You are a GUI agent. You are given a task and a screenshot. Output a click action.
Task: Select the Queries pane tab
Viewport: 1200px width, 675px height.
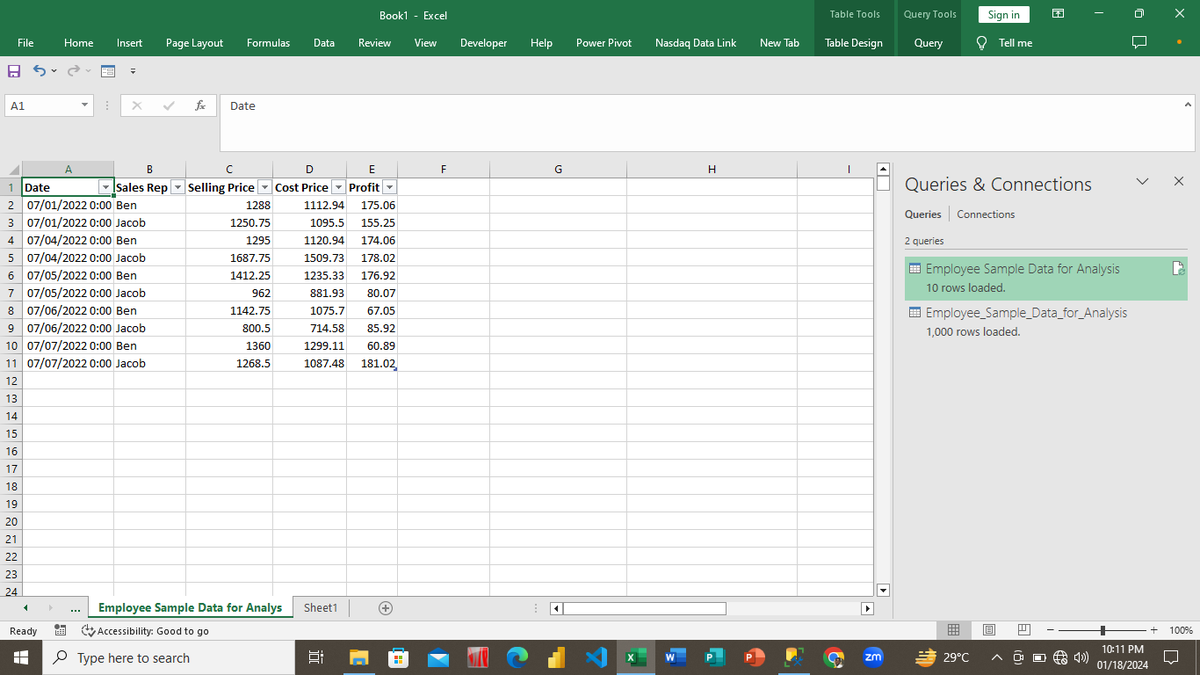pos(922,214)
